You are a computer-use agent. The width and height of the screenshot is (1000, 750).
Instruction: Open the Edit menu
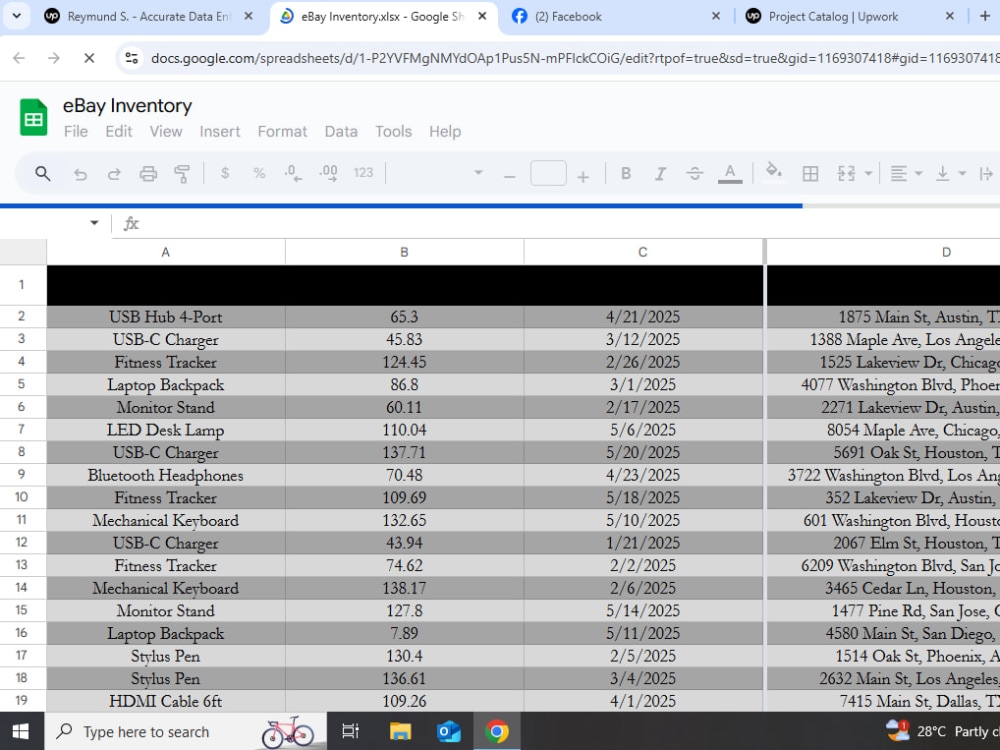point(119,131)
